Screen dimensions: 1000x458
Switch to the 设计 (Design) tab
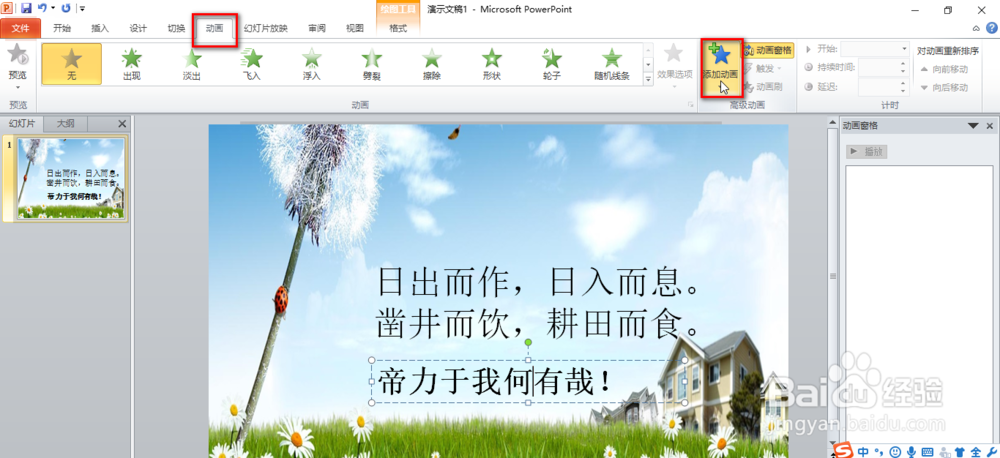click(x=138, y=28)
